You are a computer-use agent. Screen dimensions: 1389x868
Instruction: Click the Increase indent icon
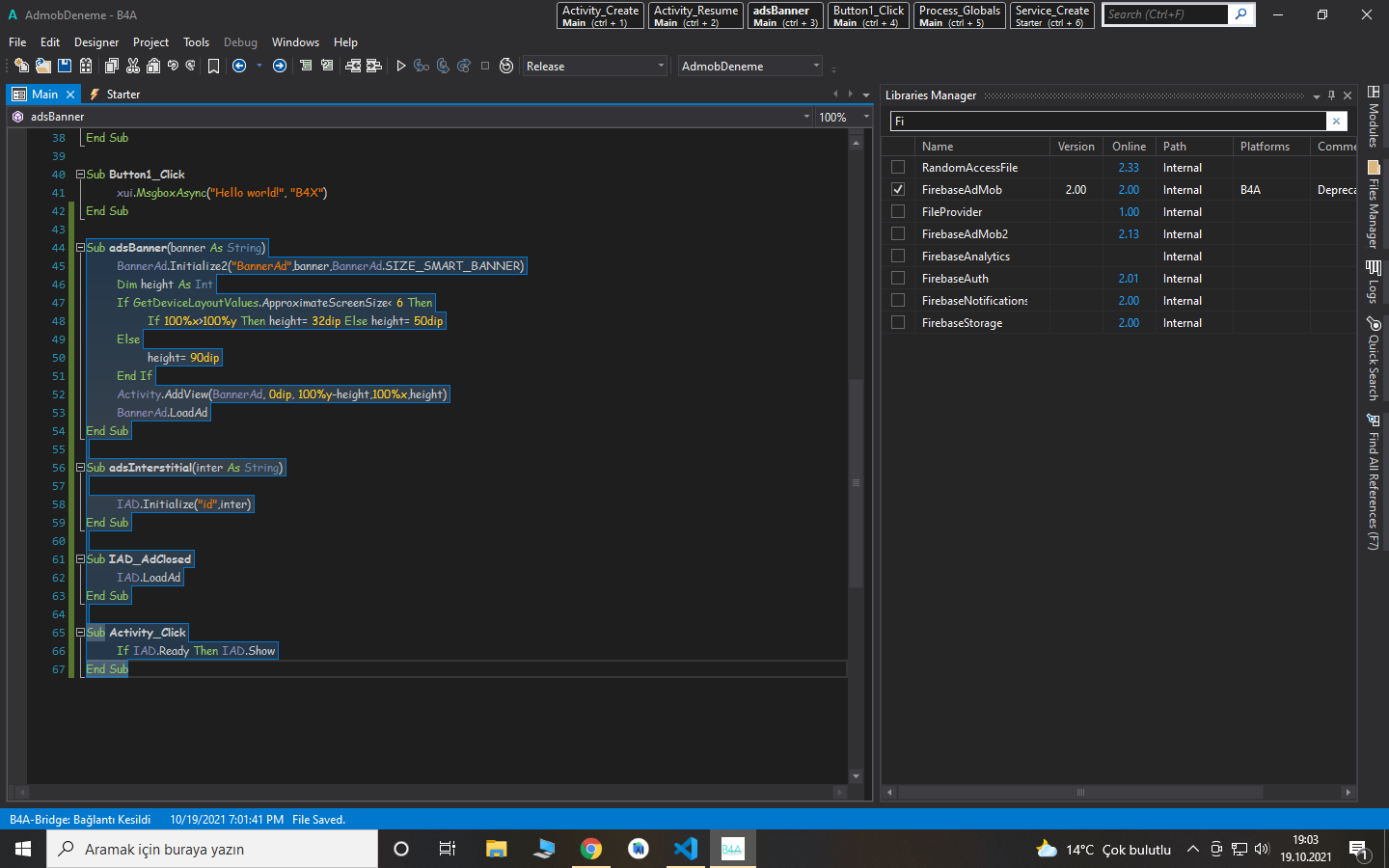pos(374,66)
